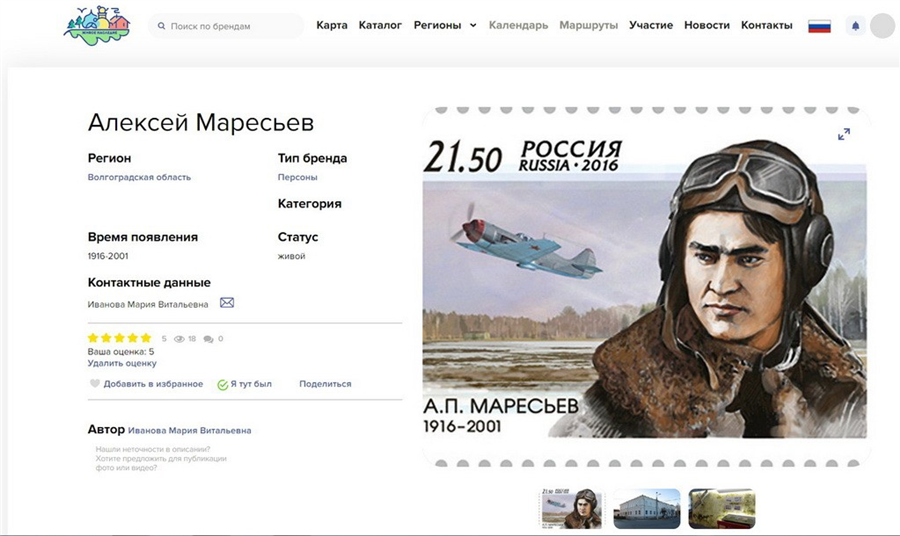Image resolution: width=900 pixels, height=536 pixels.
Task: Switch language via the Russian flag icon
Action: (x=819, y=26)
